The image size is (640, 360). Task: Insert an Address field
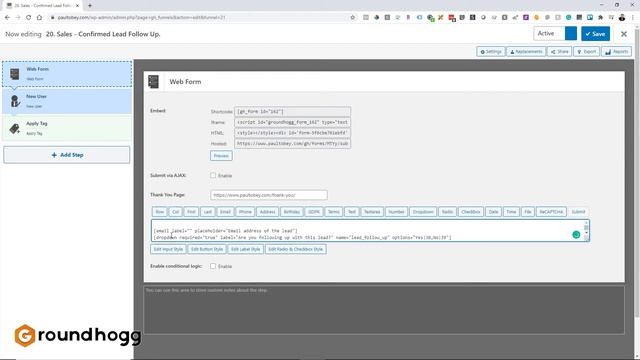[267, 212]
